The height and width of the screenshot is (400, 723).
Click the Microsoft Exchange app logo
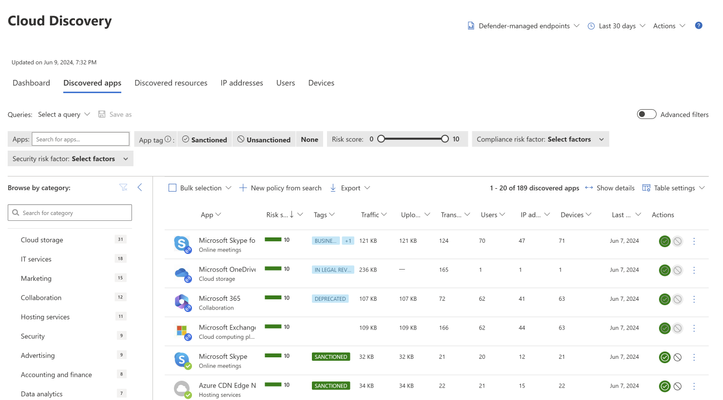click(182, 331)
